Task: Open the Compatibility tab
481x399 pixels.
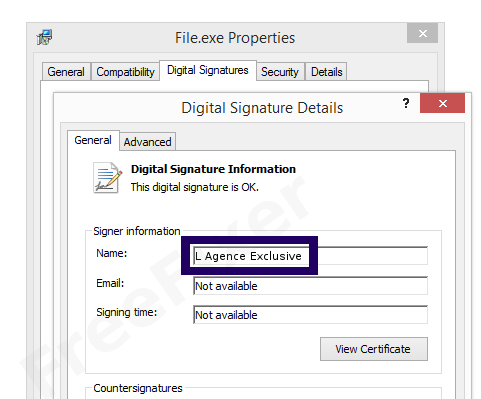Action: click(x=125, y=72)
